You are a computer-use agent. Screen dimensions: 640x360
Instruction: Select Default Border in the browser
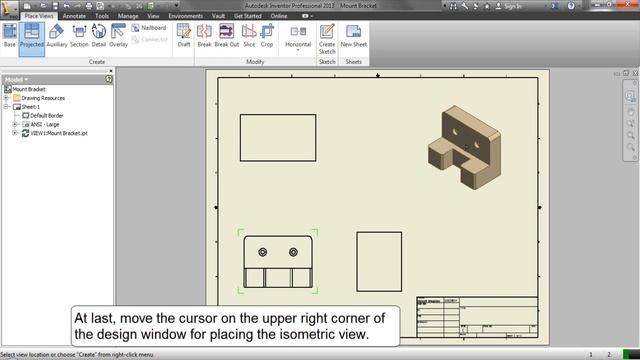click(43, 116)
